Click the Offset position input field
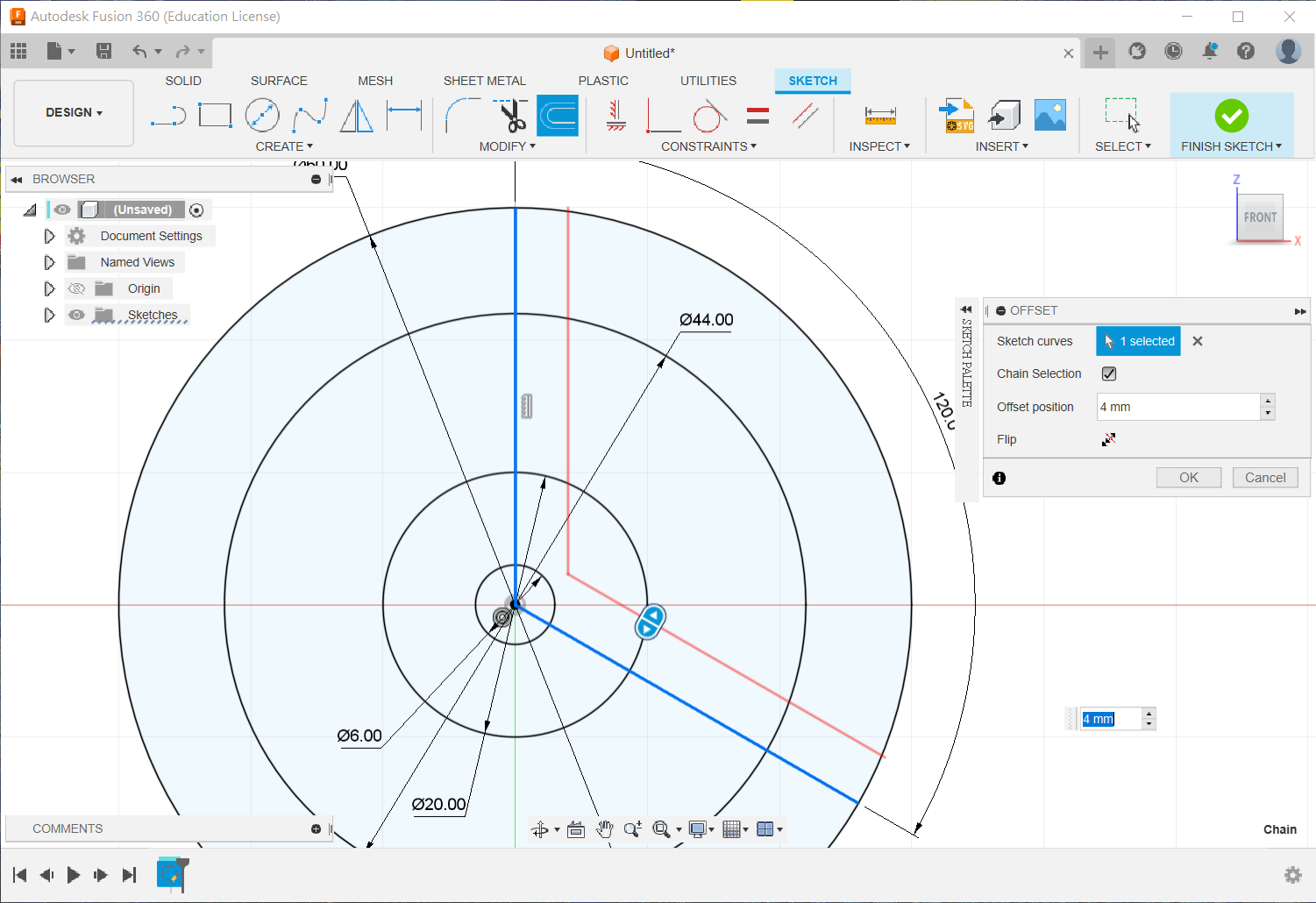Screen dimensions: 1316x903 (x=1177, y=407)
